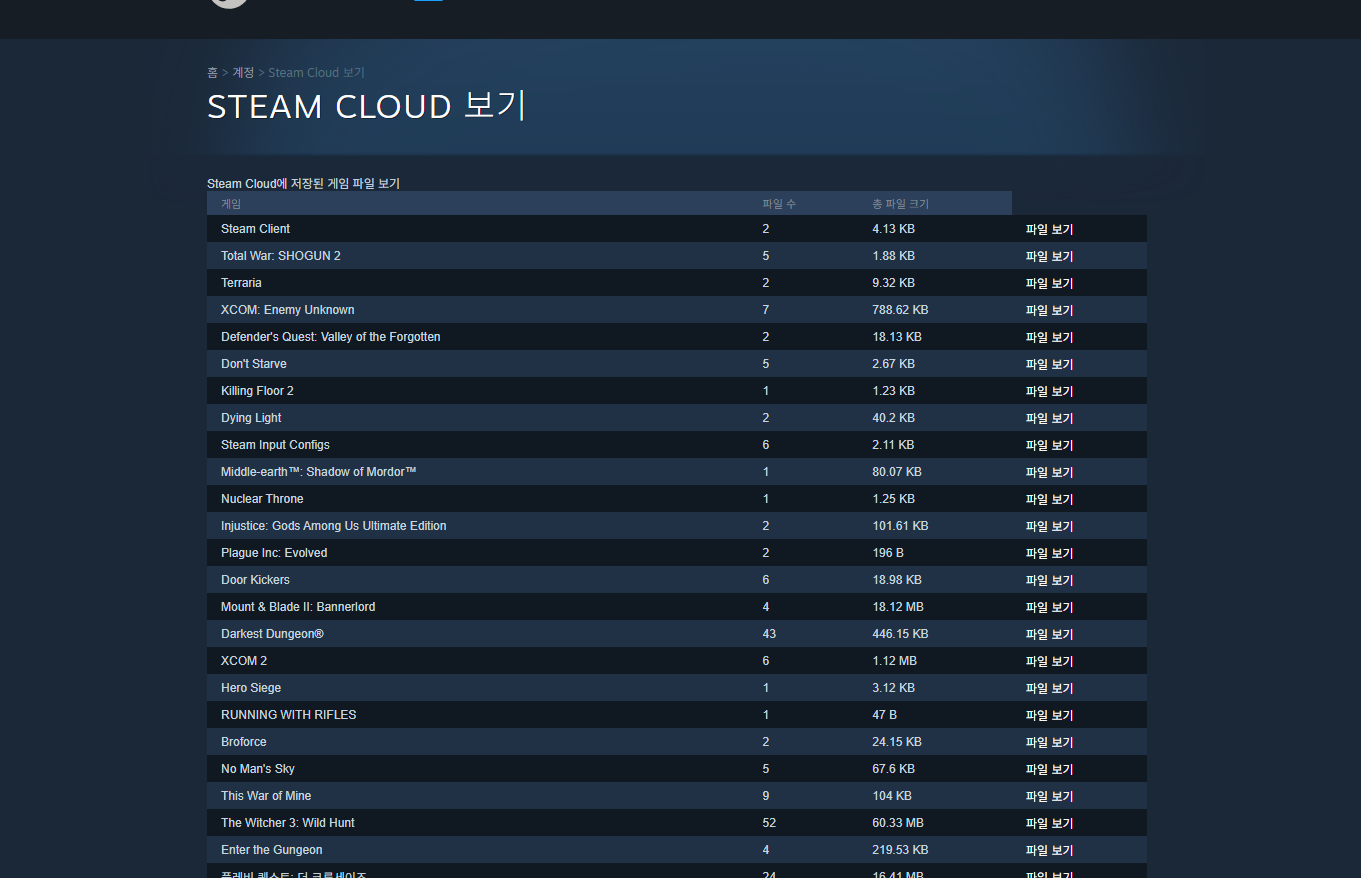The height and width of the screenshot is (878, 1361).
Task: Click the game name Mount & Blade II: Bannerlord
Action: 298,607
